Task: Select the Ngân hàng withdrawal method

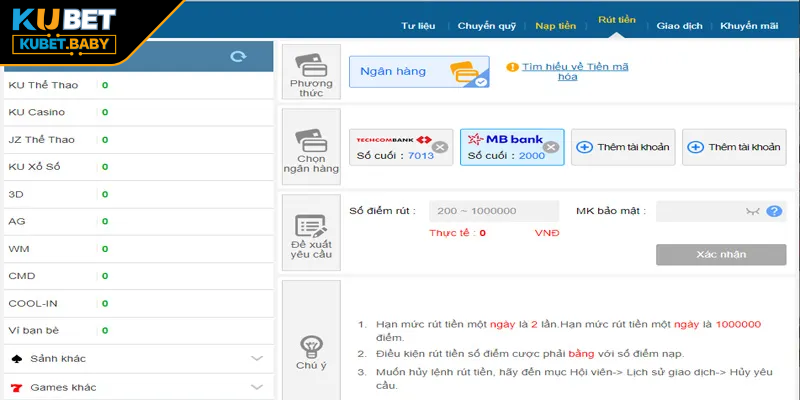Action: [x=419, y=71]
